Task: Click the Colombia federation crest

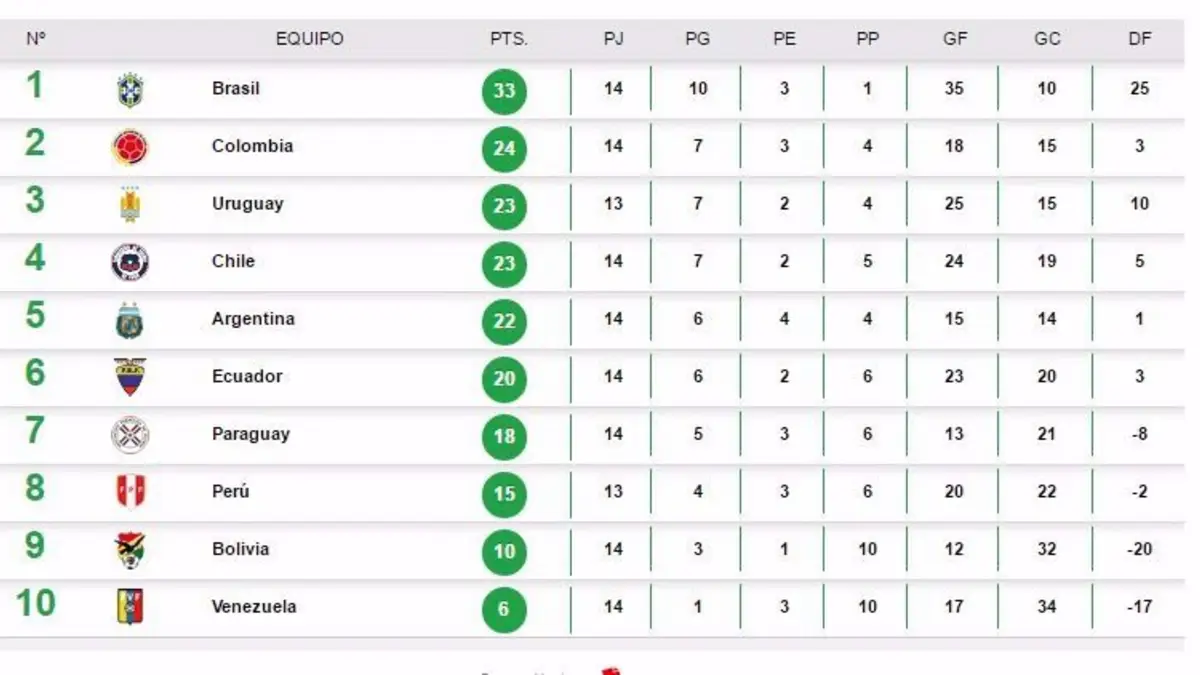Action: (x=130, y=148)
